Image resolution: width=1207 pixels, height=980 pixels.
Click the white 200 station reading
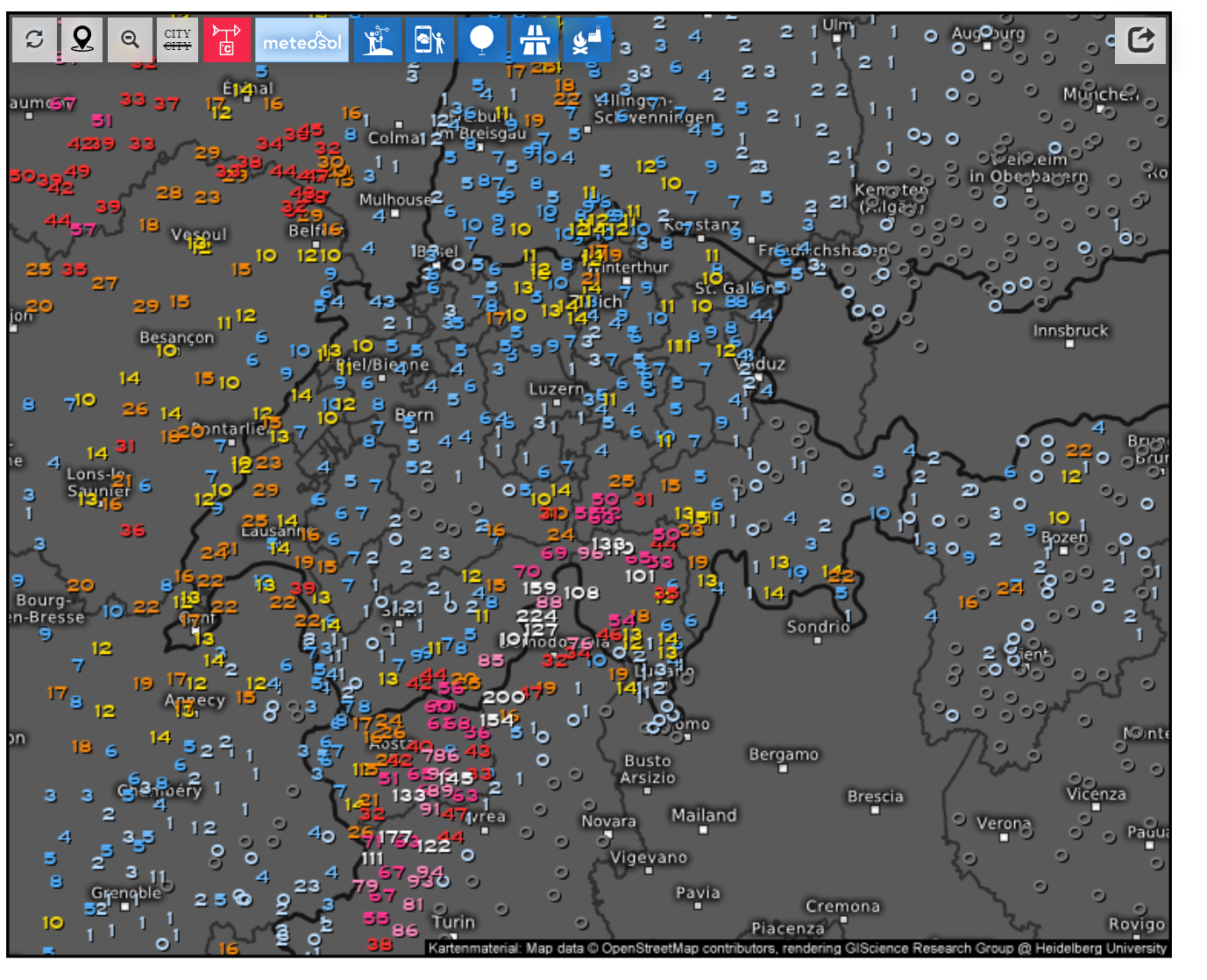[503, 697]
